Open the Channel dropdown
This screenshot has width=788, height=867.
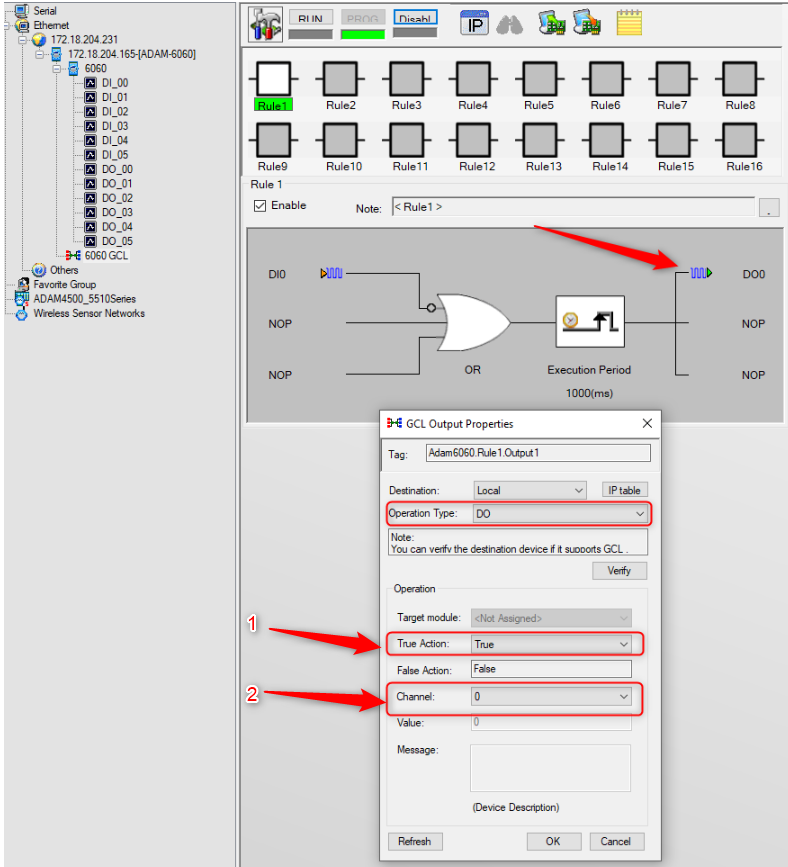pyautogui.click(x=551, y=697)
